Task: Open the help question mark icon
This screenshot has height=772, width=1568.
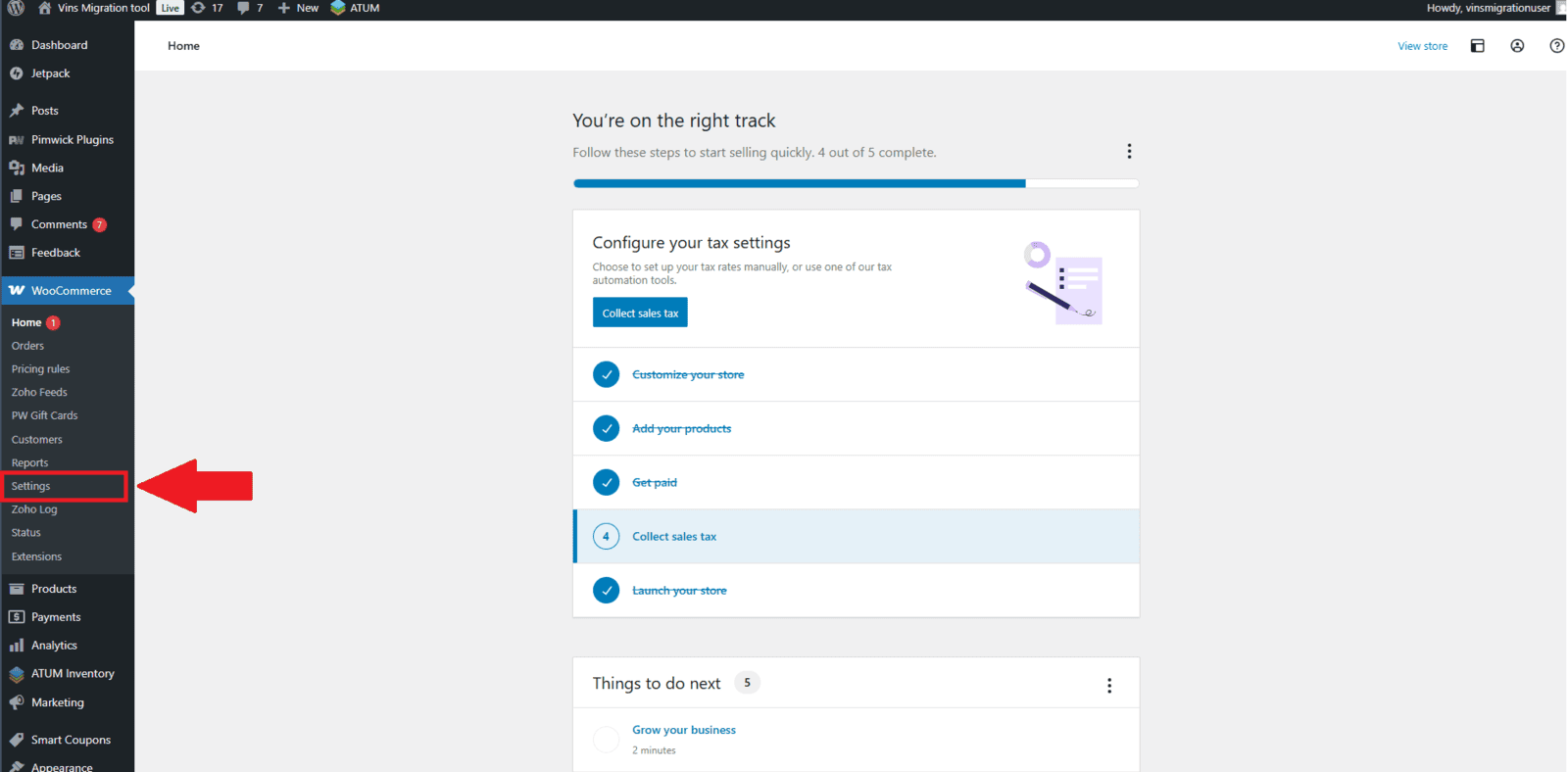Action: pyautogui.click(x=1556, y=46)
